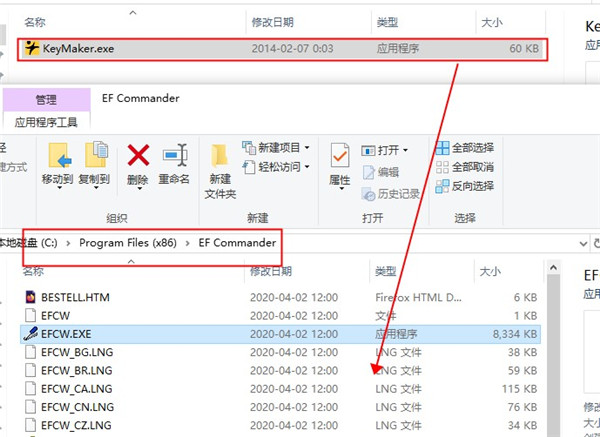Click the Firefox HTML D... type cell
600x437 pixels.
click(x=418, y=297)
